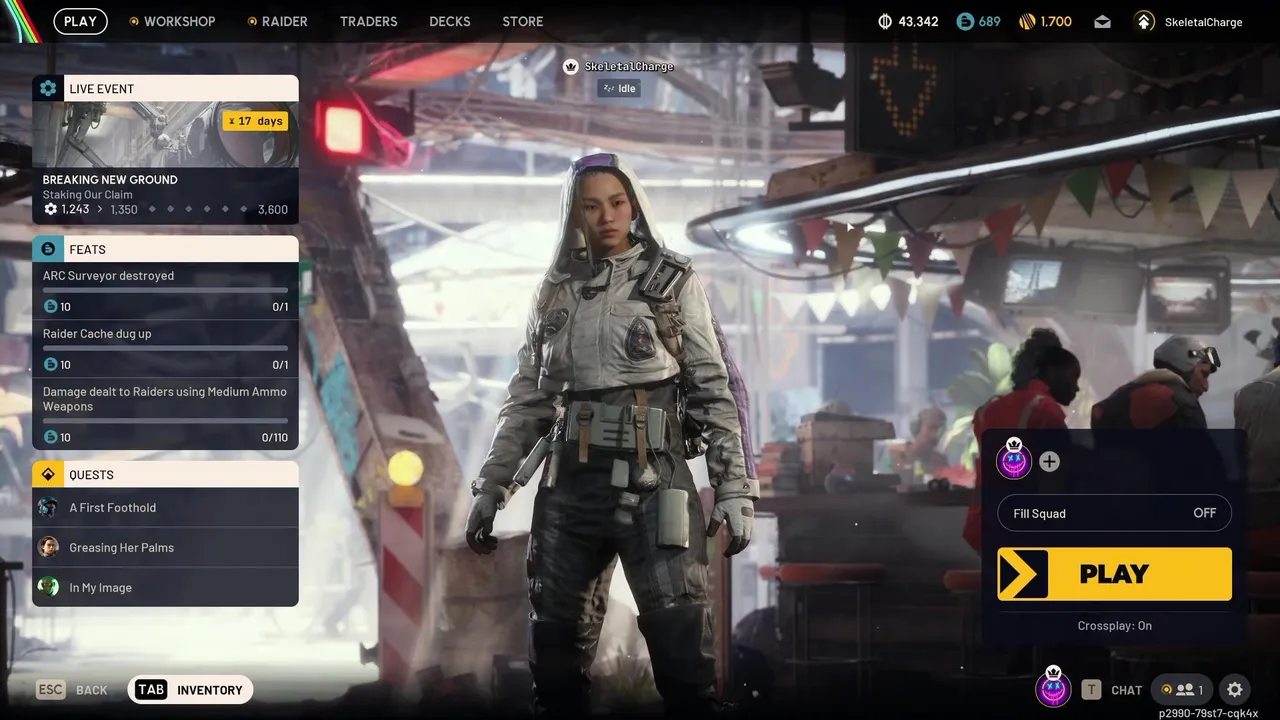The height and width of the screenshot is (720, 1280).
Task: Click the ARC Surveyor destroyed progress bar
Action: (165, 290)
